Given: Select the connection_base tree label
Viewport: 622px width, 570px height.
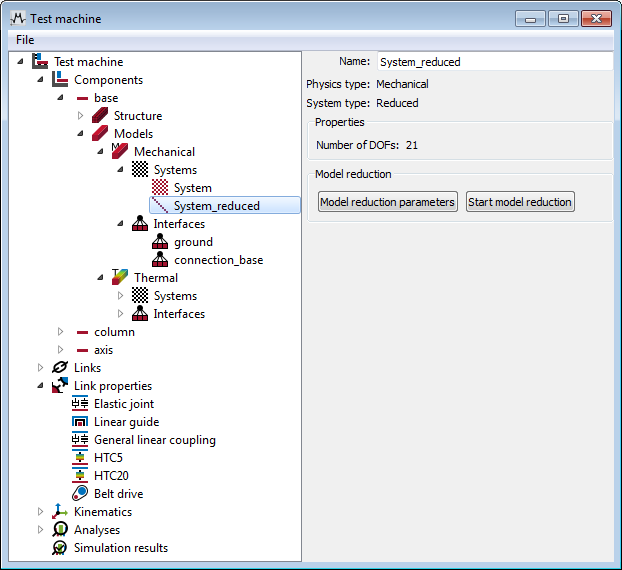Looking at the screenshot, I should click(x=219, y=260).
